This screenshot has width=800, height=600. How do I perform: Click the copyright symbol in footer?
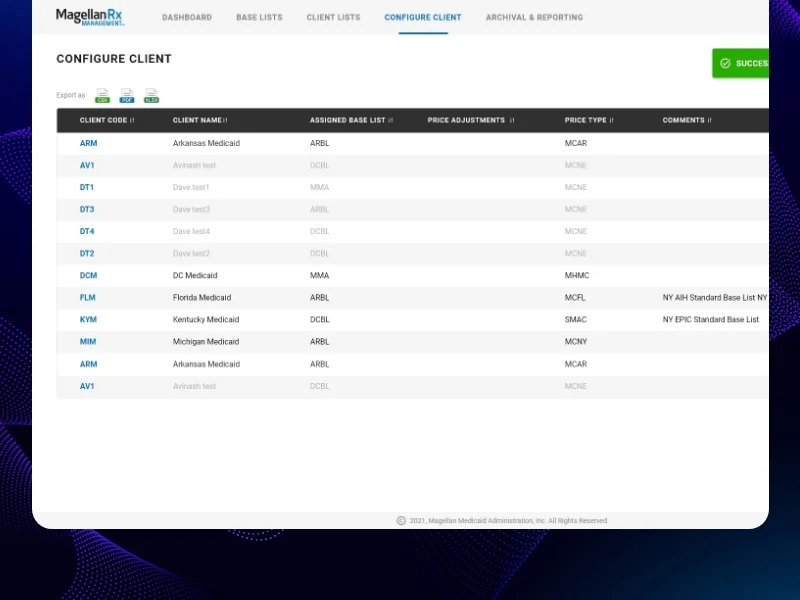401,520
